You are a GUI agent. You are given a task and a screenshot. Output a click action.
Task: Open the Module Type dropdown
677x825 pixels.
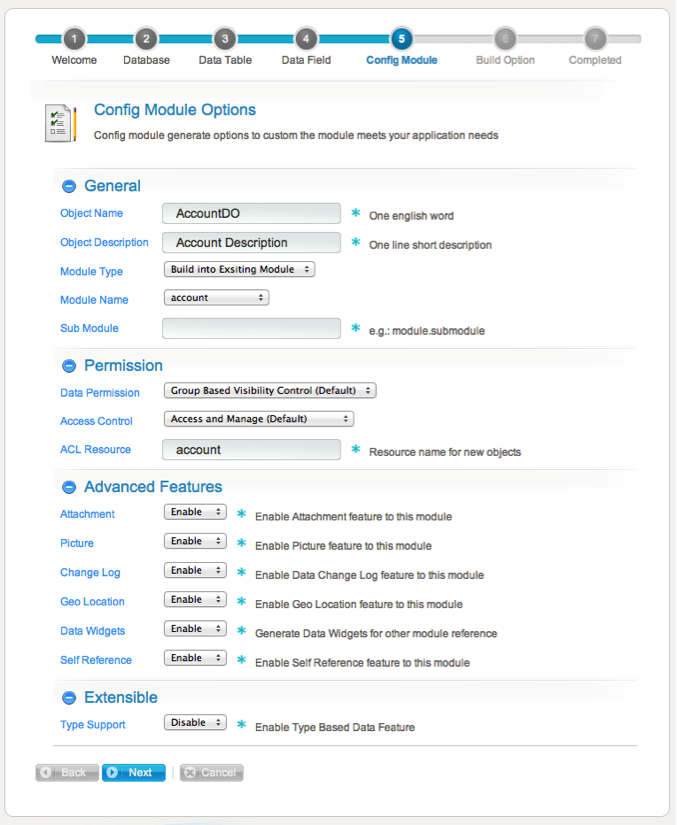tap(239, 270)
